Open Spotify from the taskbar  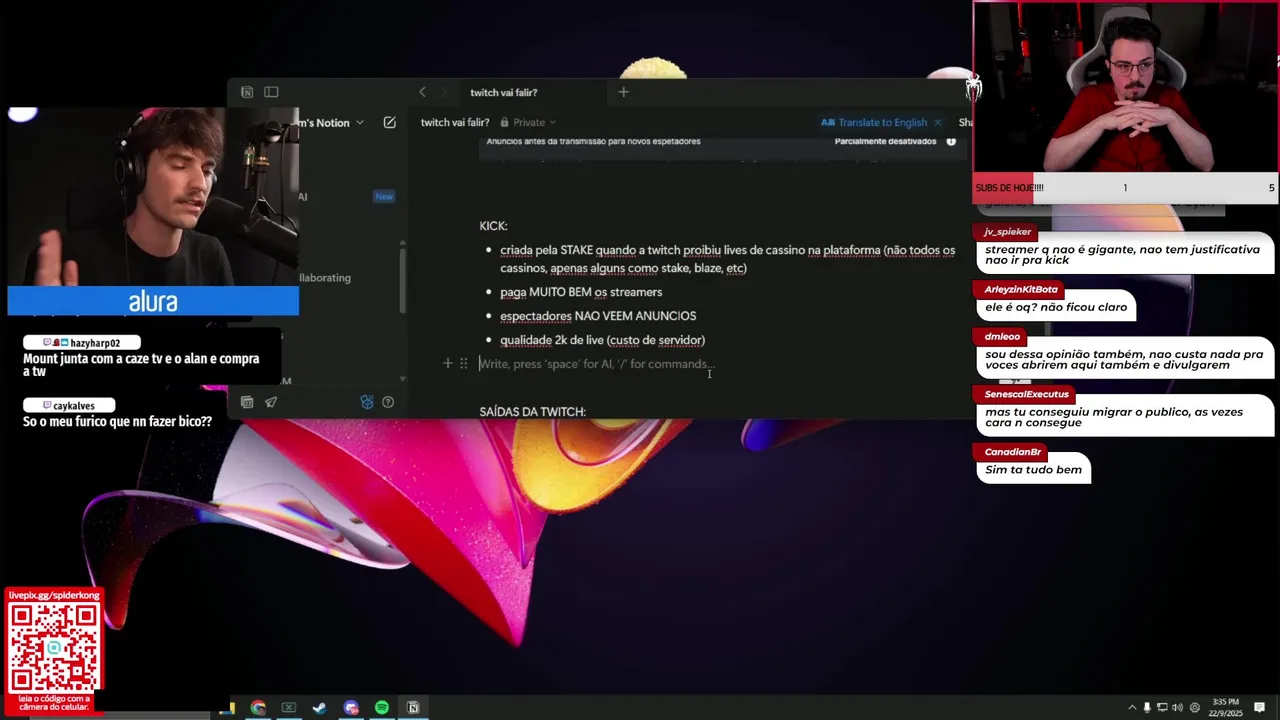382,708
